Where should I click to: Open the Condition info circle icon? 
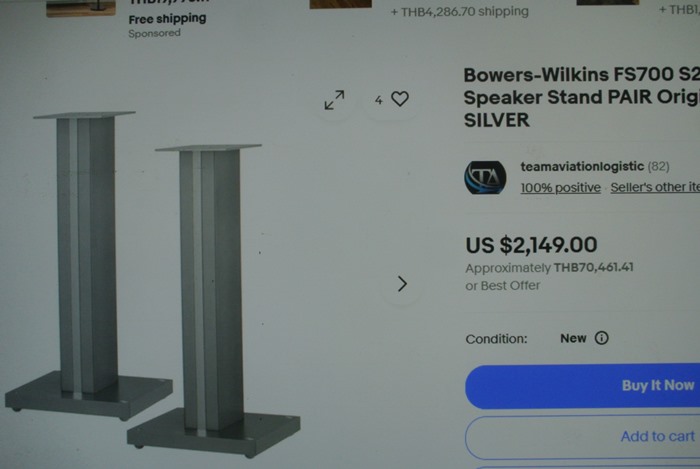click(601, 338)
